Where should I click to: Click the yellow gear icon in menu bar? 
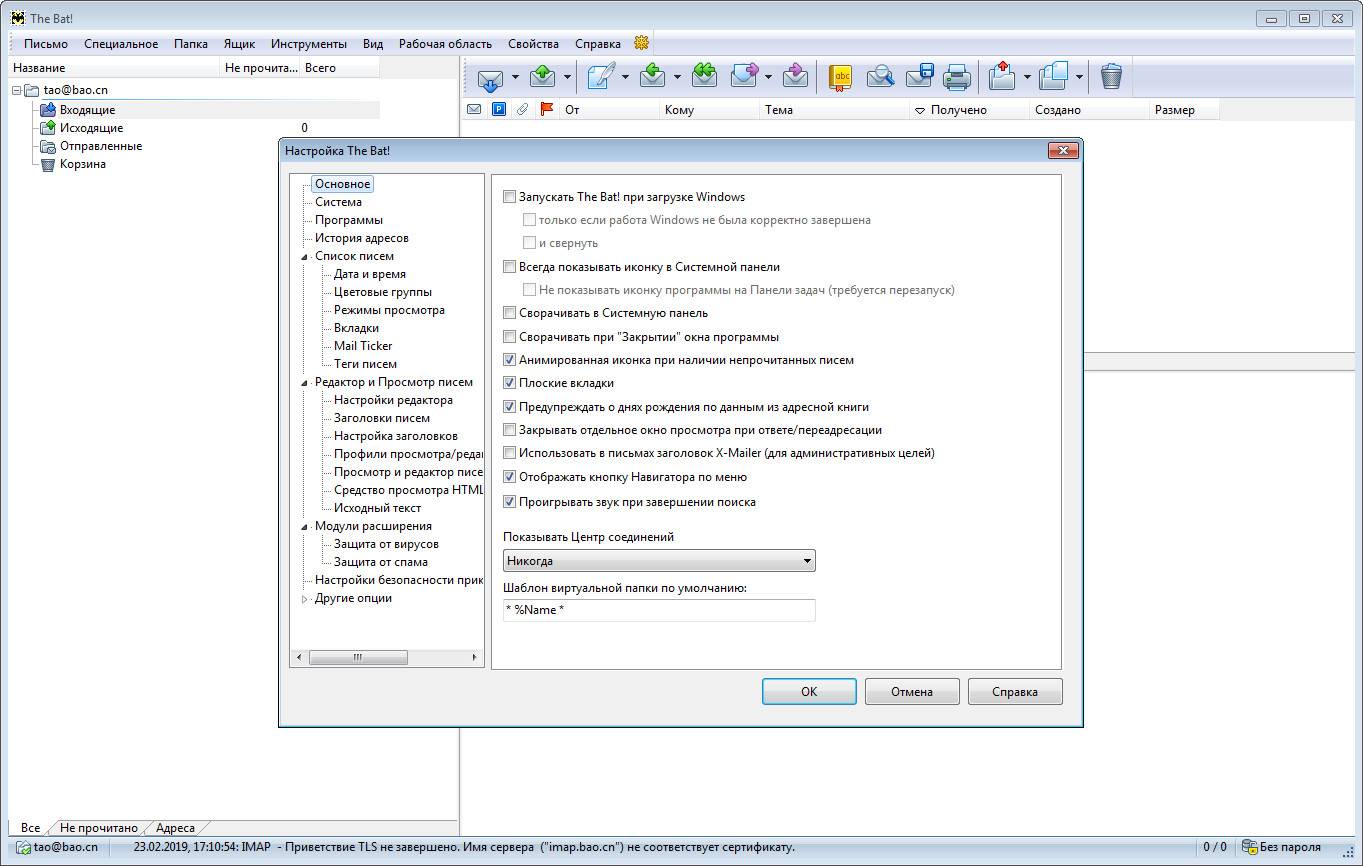641,43
